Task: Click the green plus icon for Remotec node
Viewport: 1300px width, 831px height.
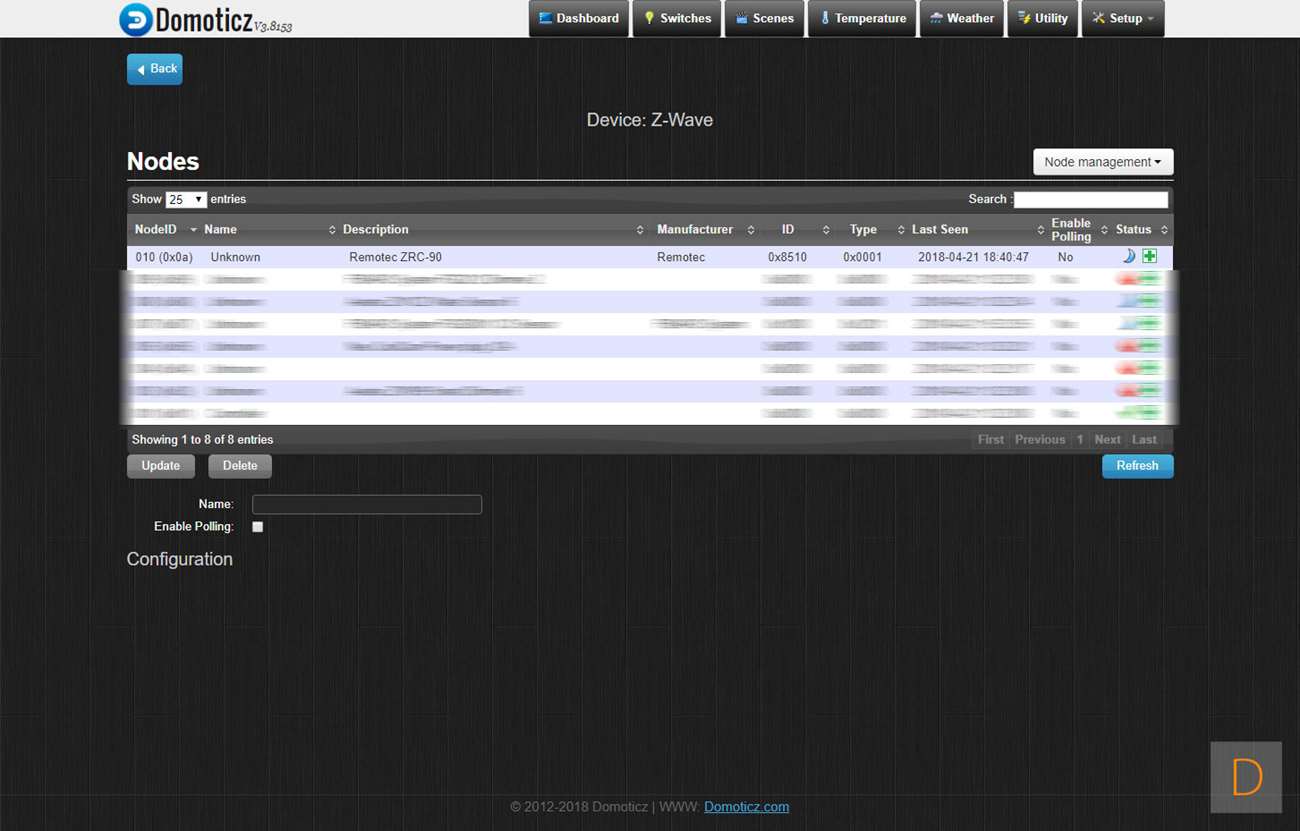Action: point(1150,257)
